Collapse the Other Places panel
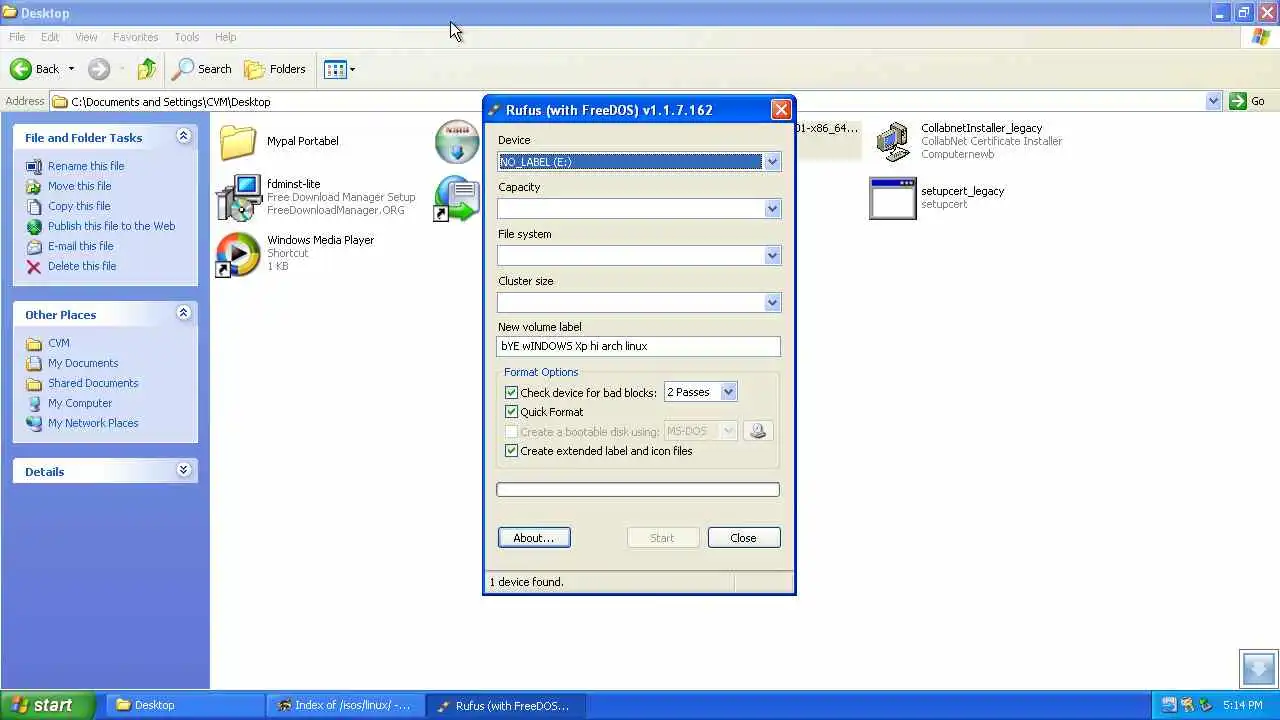This screenshot has height=720, width=1280. [x=183, y=313]
